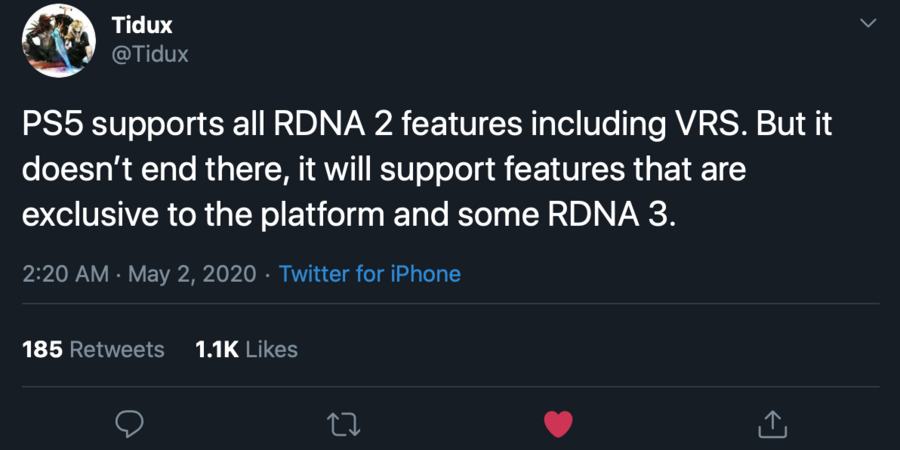
Task: Open the Twitter for iPhone source link
Action: point(370,273)
